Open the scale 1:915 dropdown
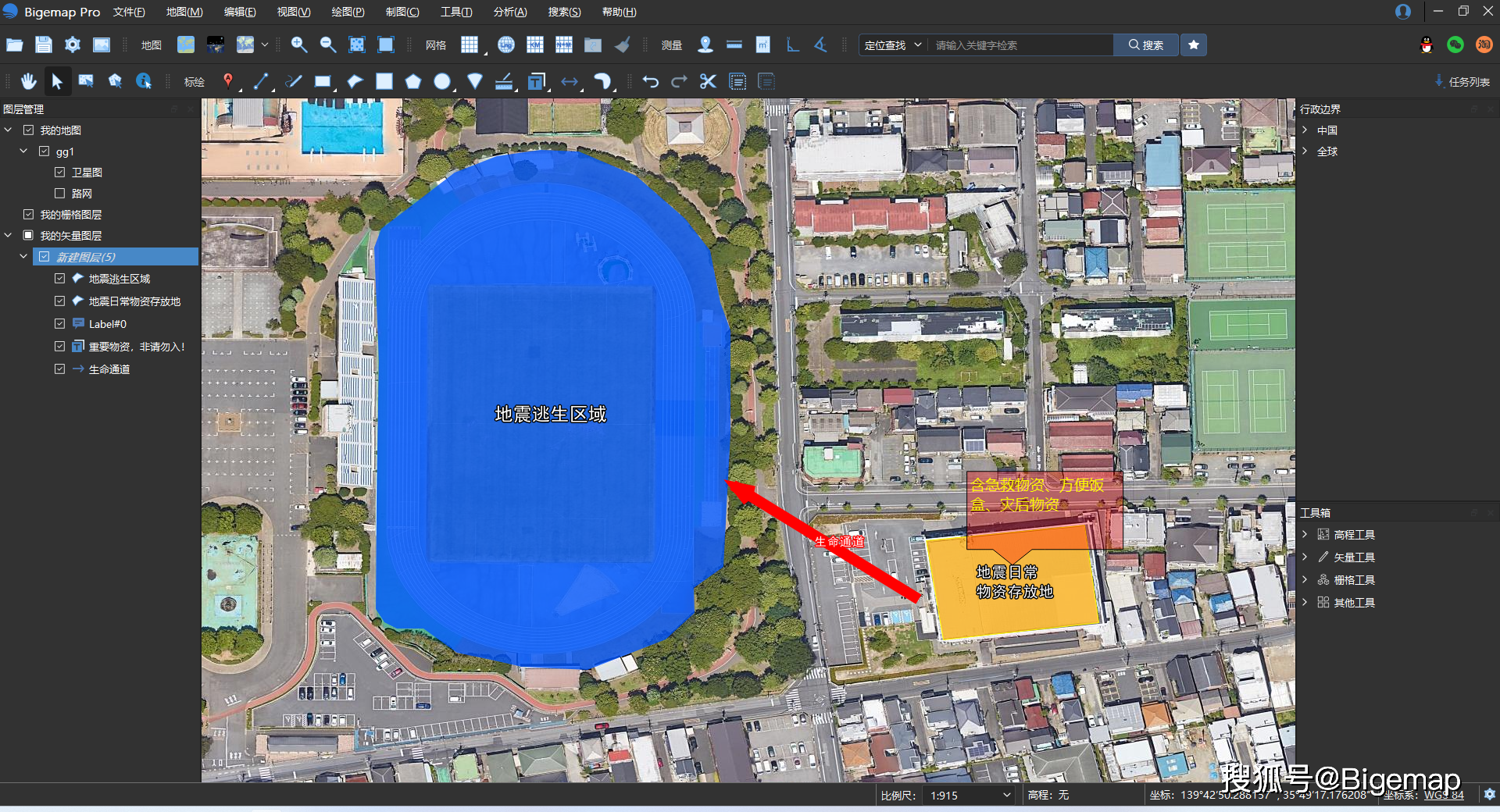The width and height of the screenshot is (1500, 812). point(970,795)
